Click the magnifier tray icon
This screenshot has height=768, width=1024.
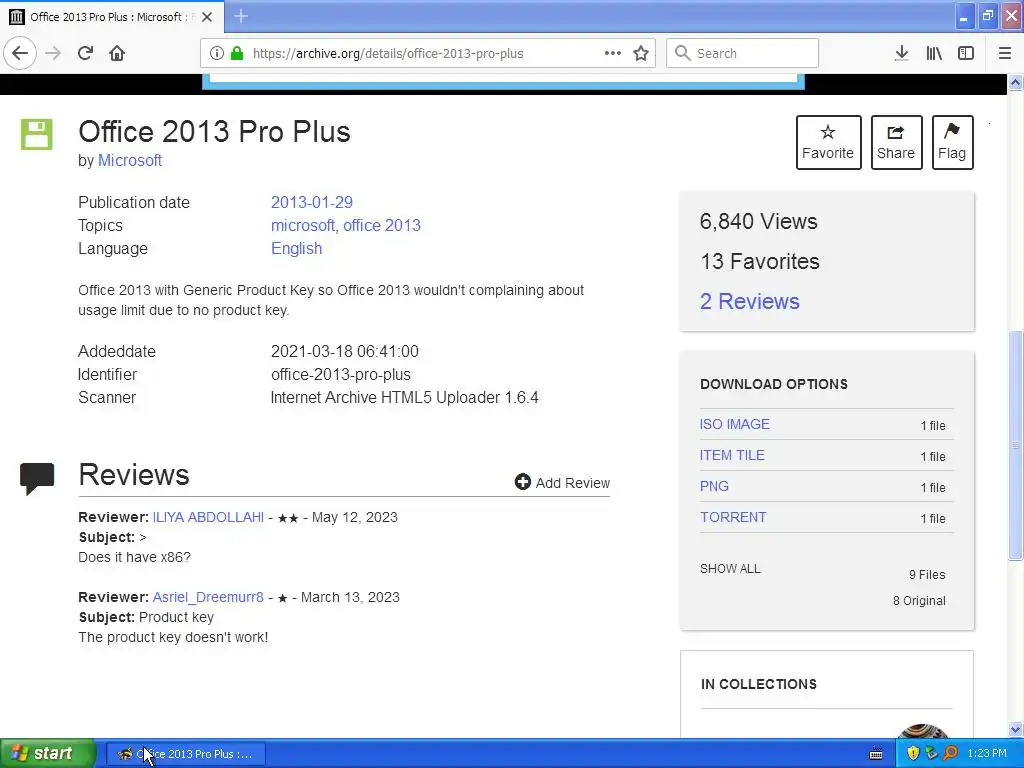tap(950, 754)
